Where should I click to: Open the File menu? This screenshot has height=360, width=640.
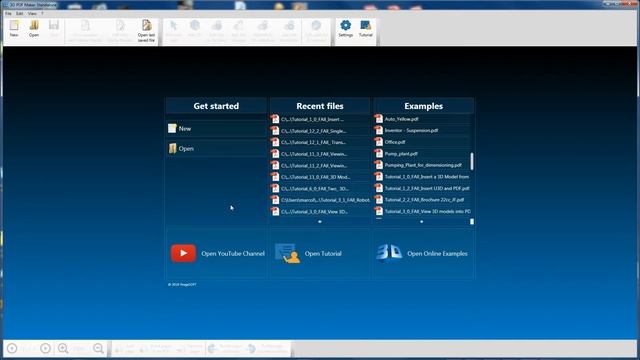pos(8,13)
